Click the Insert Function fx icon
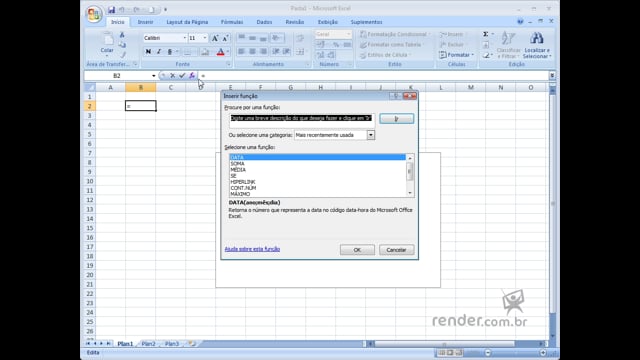The image size is (640, 360). [x=192, y=76]
